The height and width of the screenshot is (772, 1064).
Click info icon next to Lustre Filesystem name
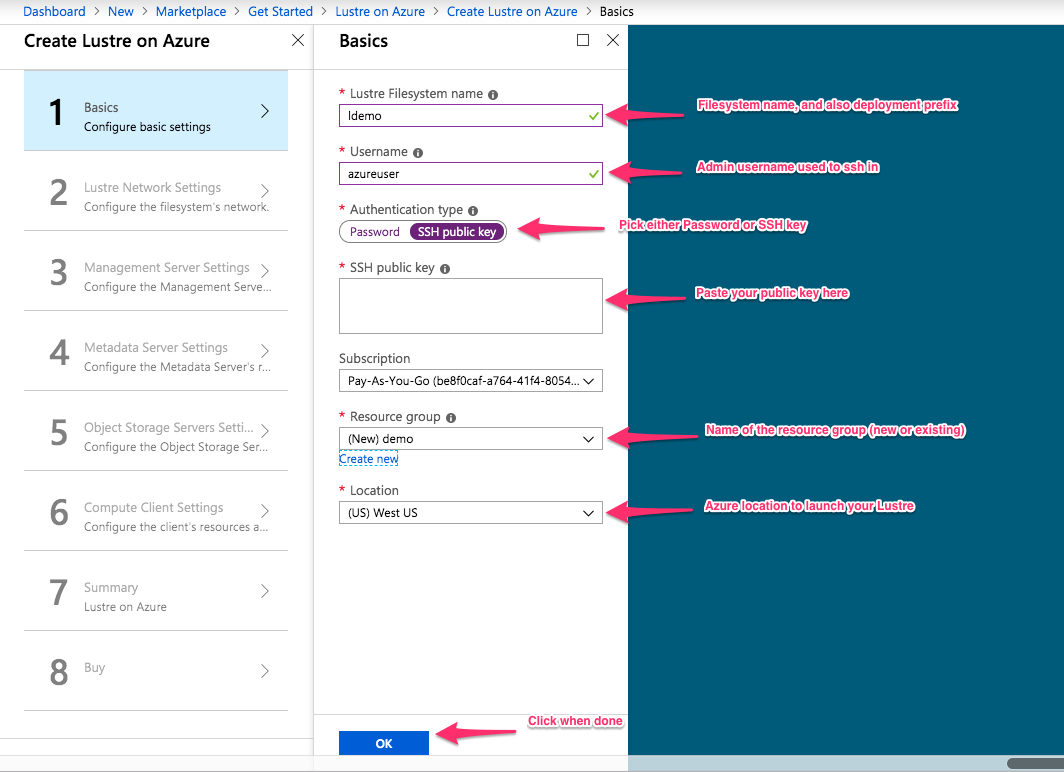point(493,95)
